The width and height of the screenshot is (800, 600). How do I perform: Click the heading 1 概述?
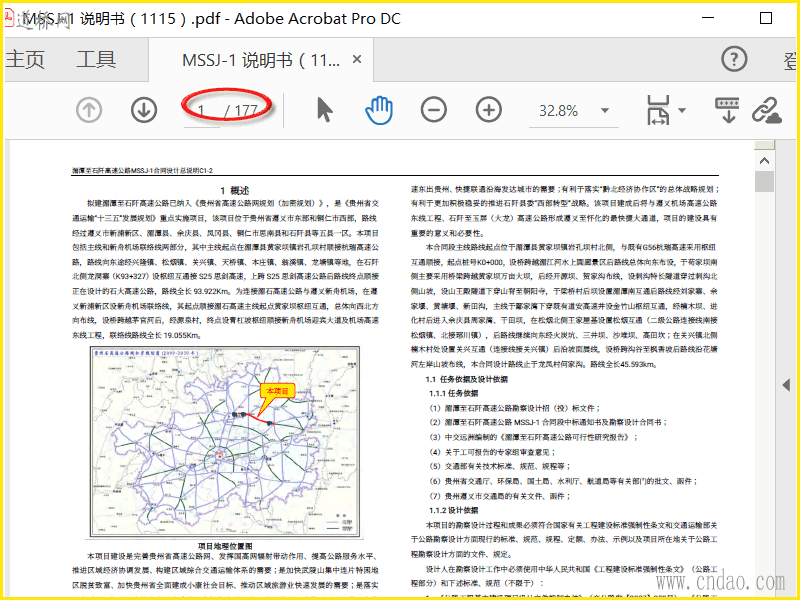point(235,190)
